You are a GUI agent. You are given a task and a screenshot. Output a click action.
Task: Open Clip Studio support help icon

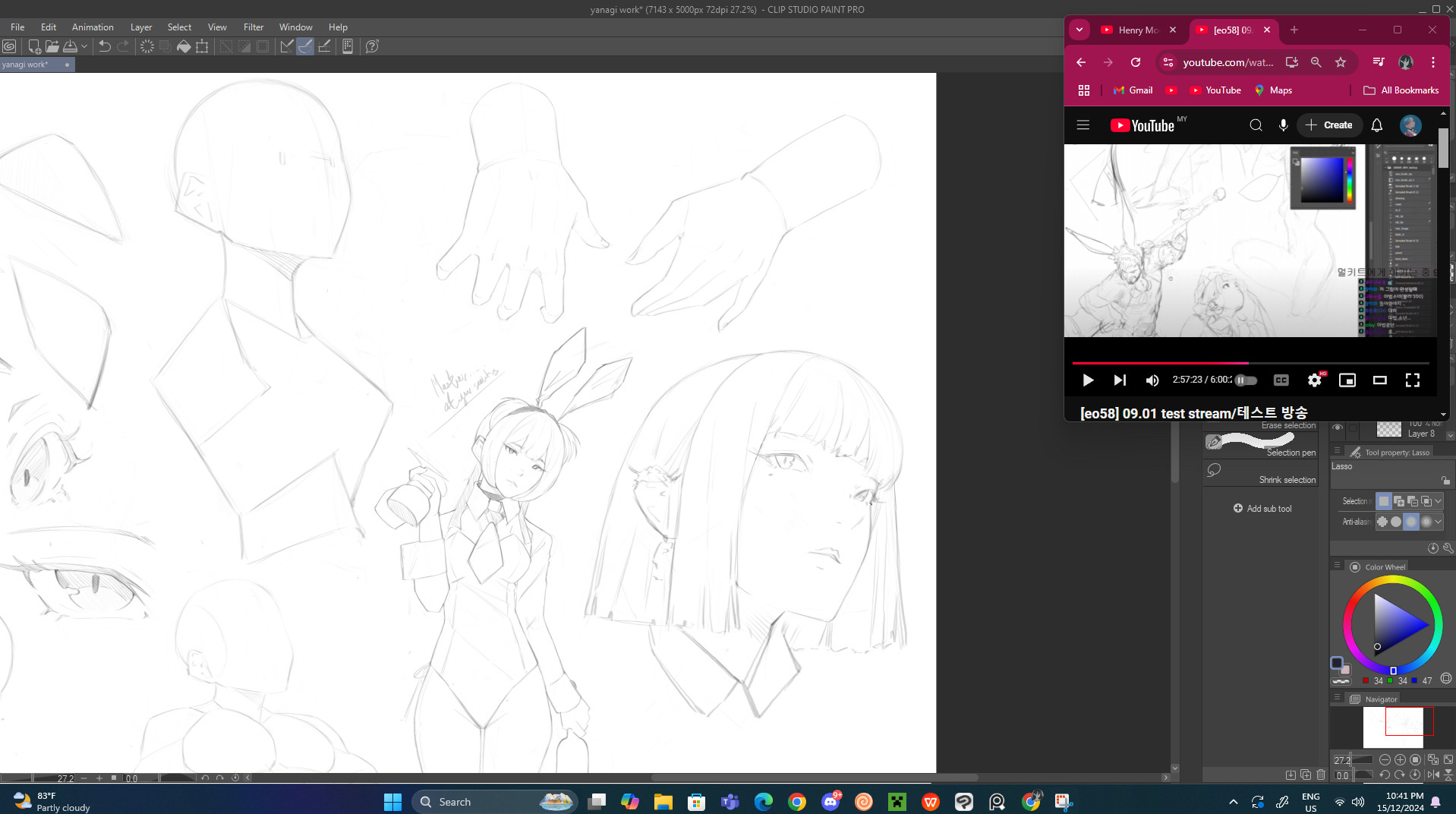click(x=372, y=46)
